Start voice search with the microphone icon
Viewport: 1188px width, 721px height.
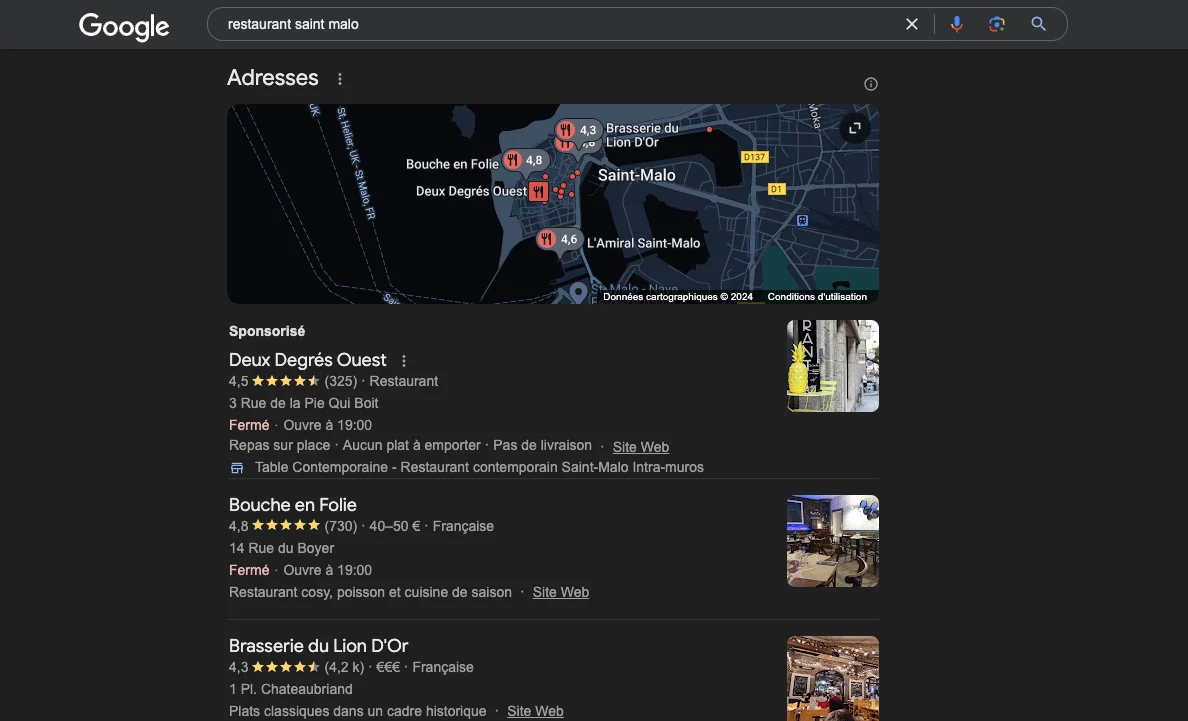click(x=957, y=24)
